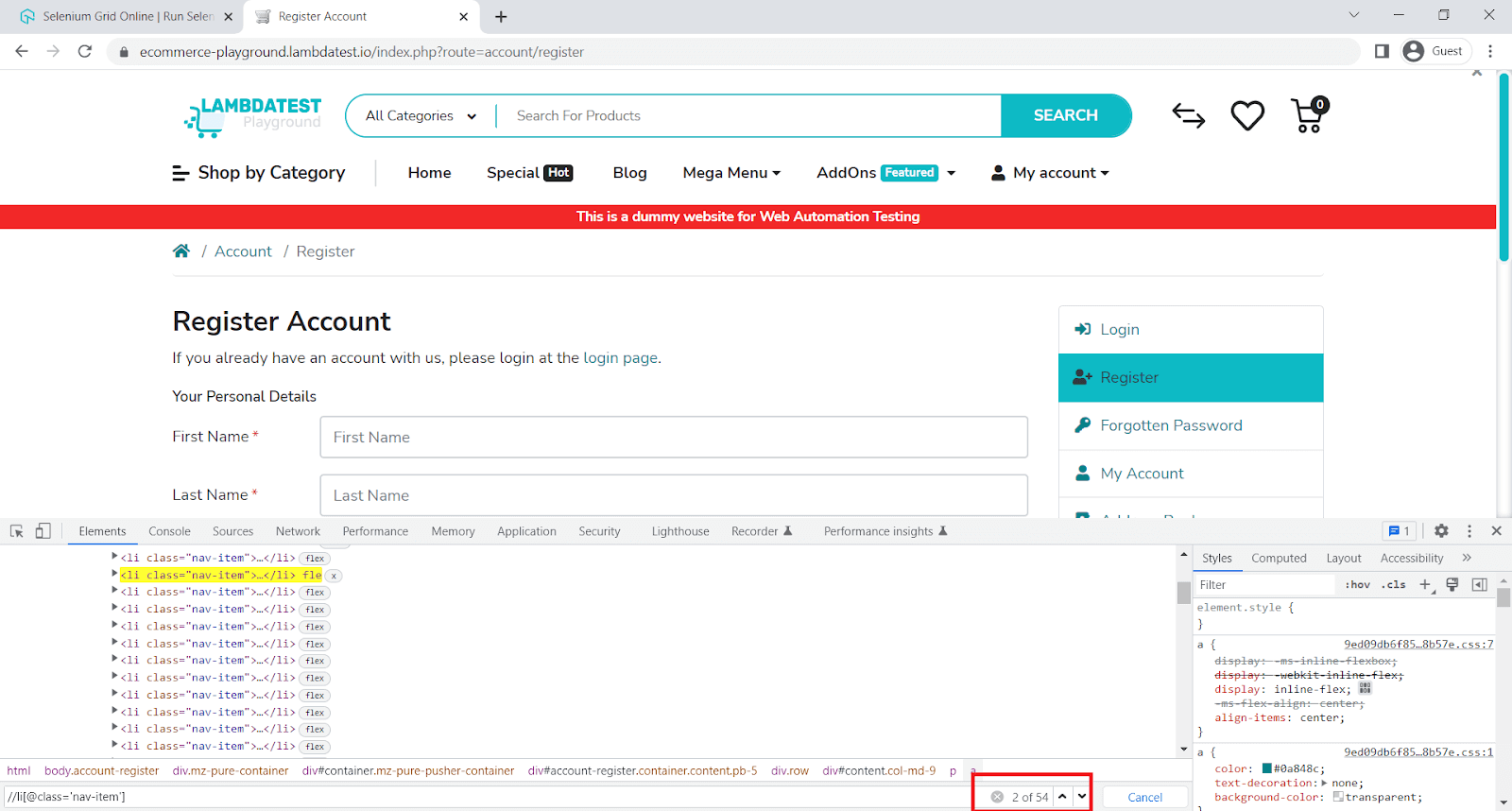Screen dimensions: 1512x811
Task: Click the LambdaTest Playground logo
Action: pos(253,116)
